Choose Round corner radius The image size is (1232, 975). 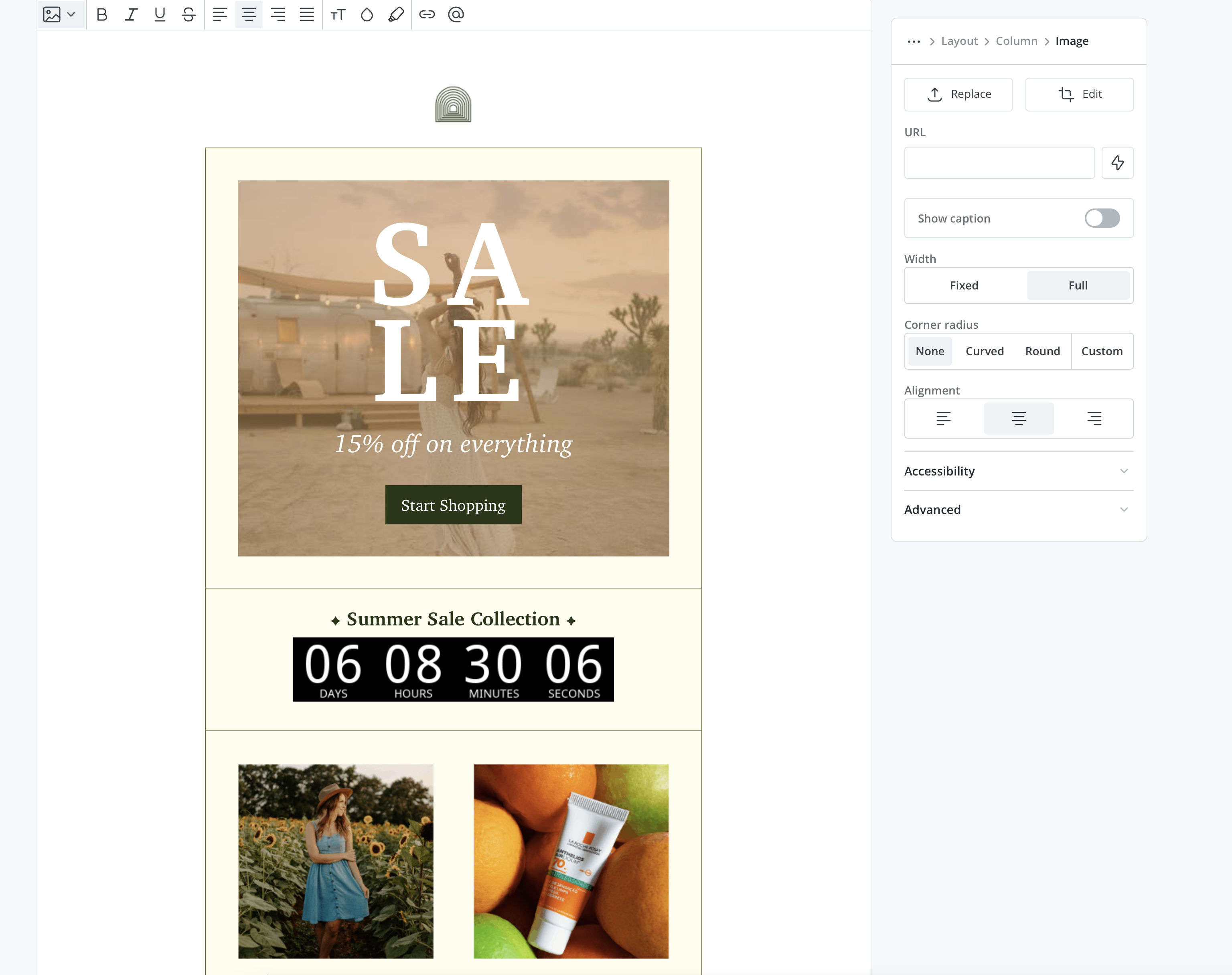[x=1042, y=351]
